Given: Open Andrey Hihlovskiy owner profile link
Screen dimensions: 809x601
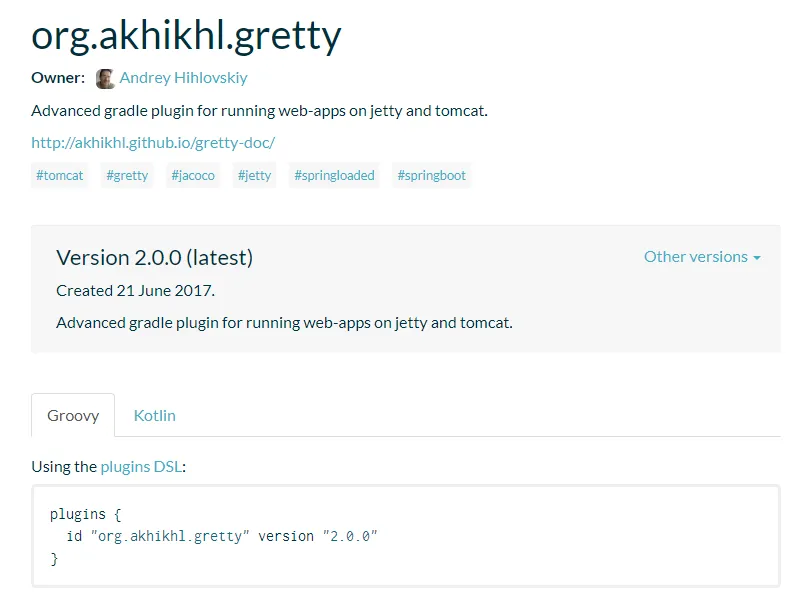Looking at the screenshot, I should [183, 77].
